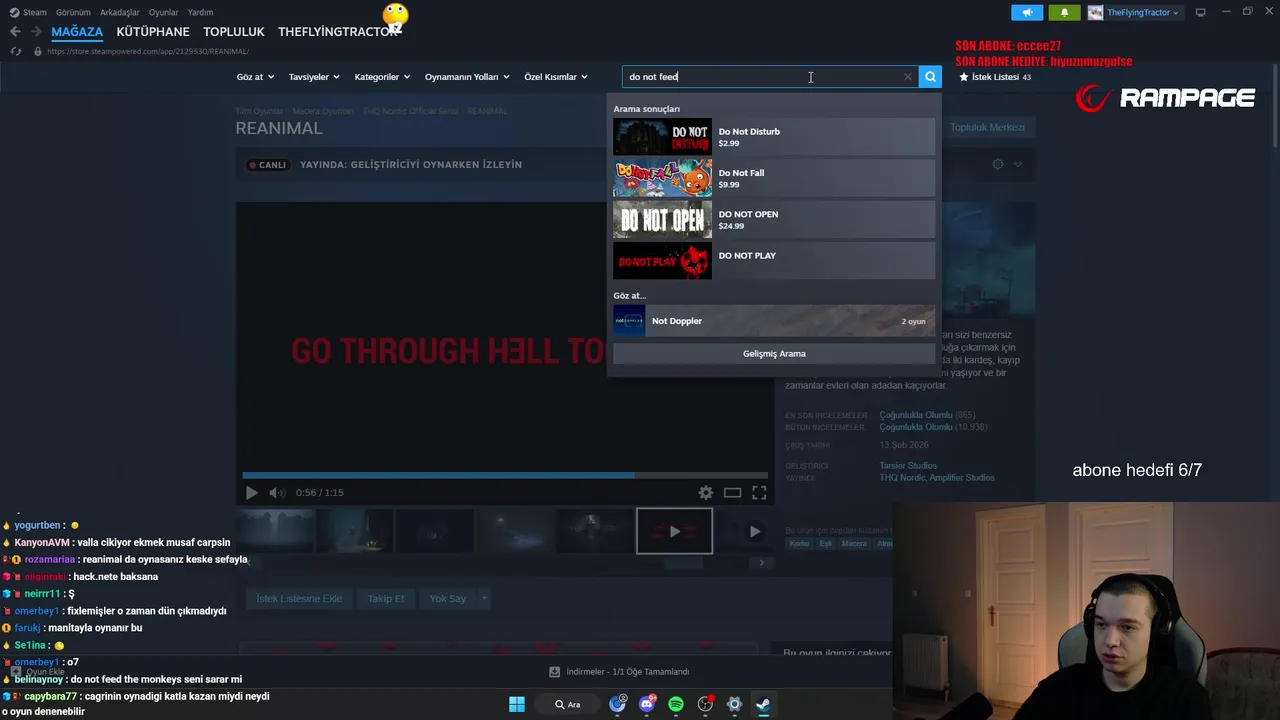Click Topluluk Merkezi button
The image size is (1280, 720).
[986, 127]
